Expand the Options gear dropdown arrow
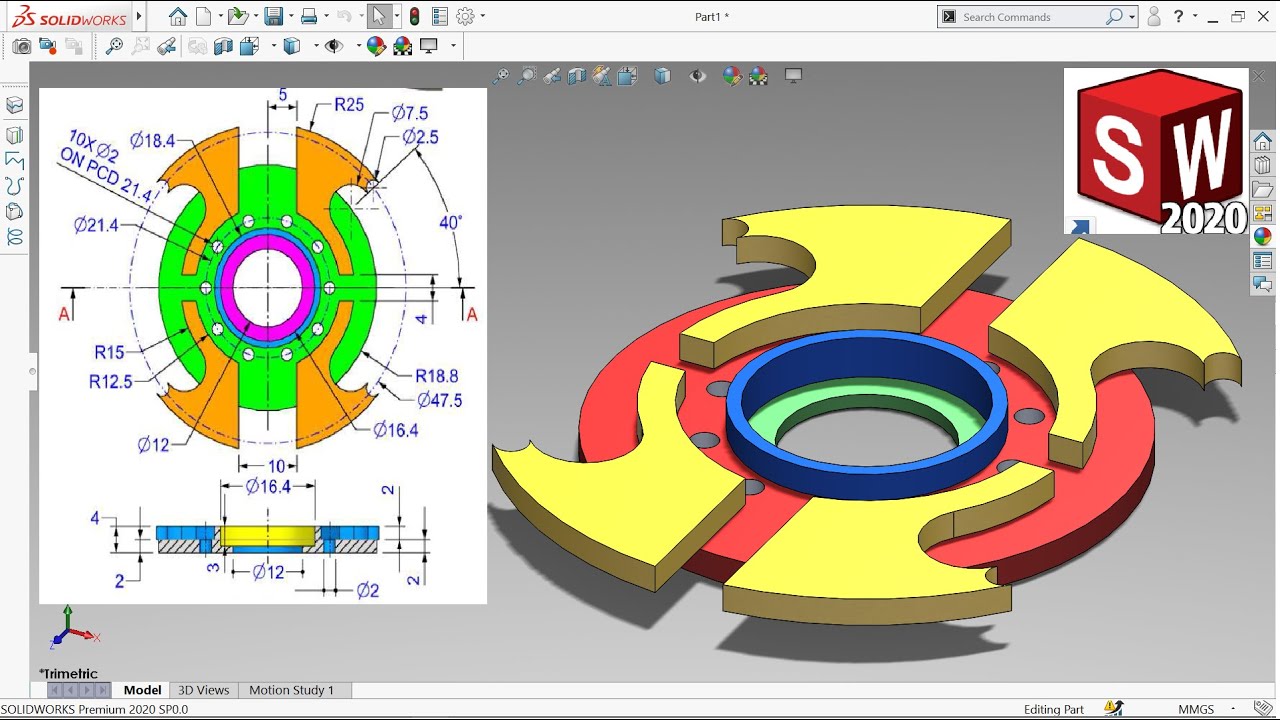 click(483, 16)
